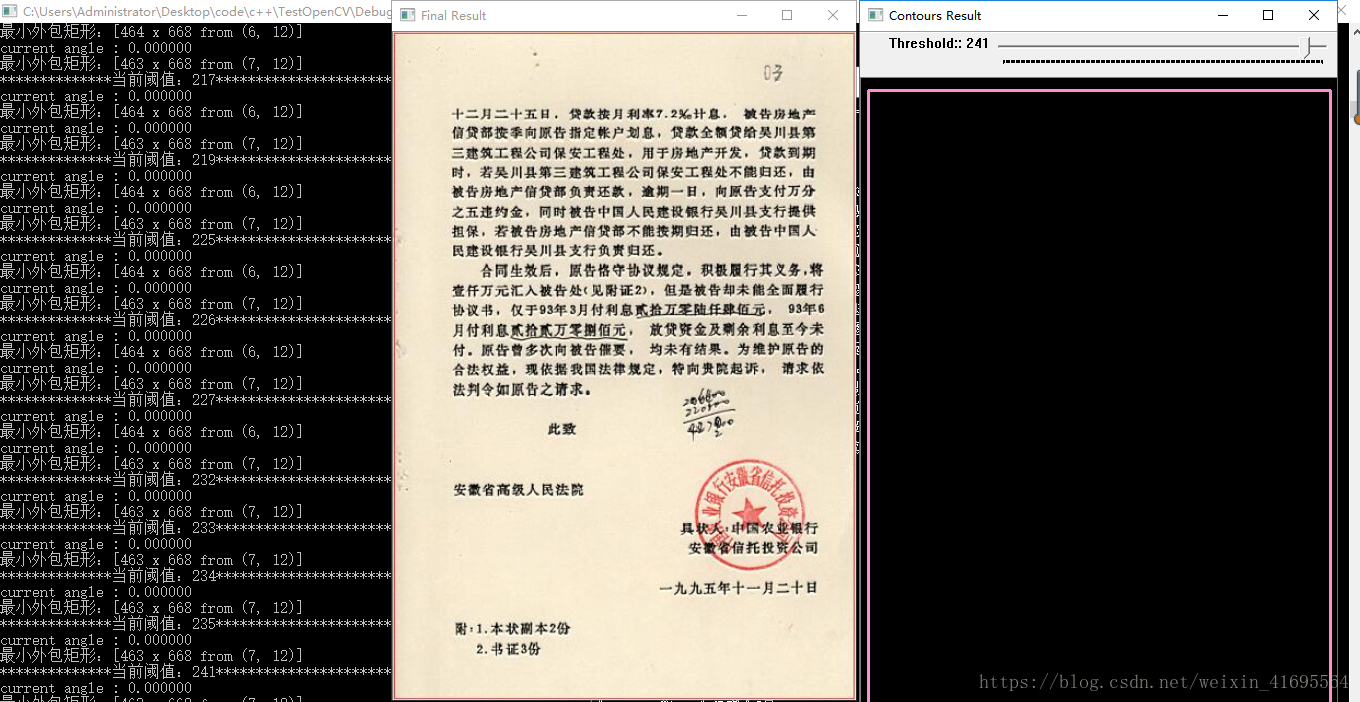
Task: Click '附:1.本状副本2份' in the document
Action: click(x=512, y=629)
